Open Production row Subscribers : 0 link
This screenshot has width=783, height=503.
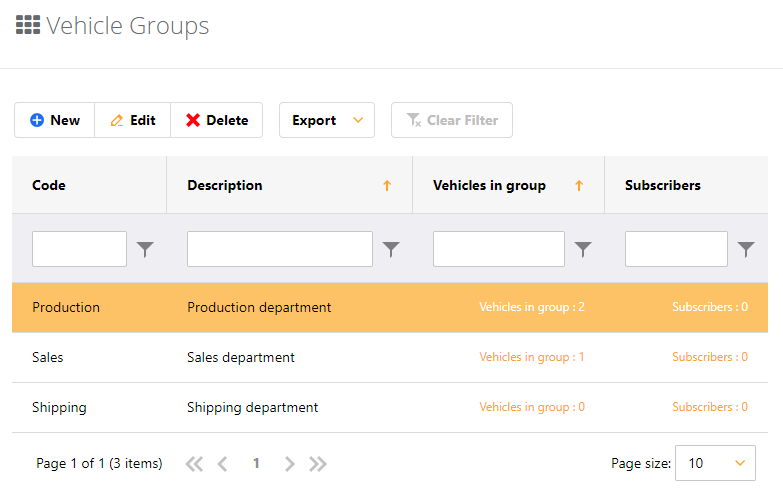click(710, 307)
